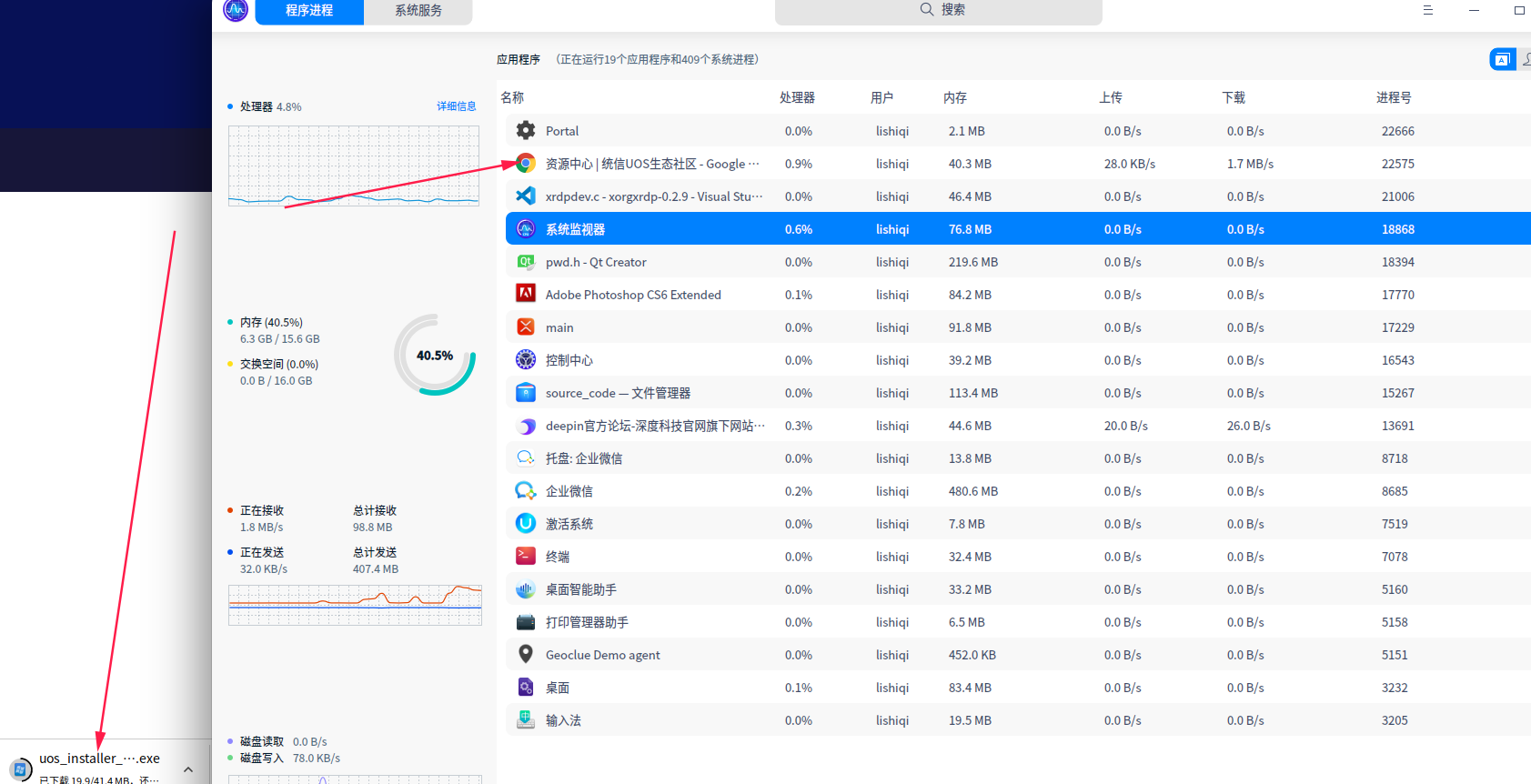Screen dimensions: 1531x784
Task: Select the 文件管理器 source_code icon
Action: [x=526, y=392]
